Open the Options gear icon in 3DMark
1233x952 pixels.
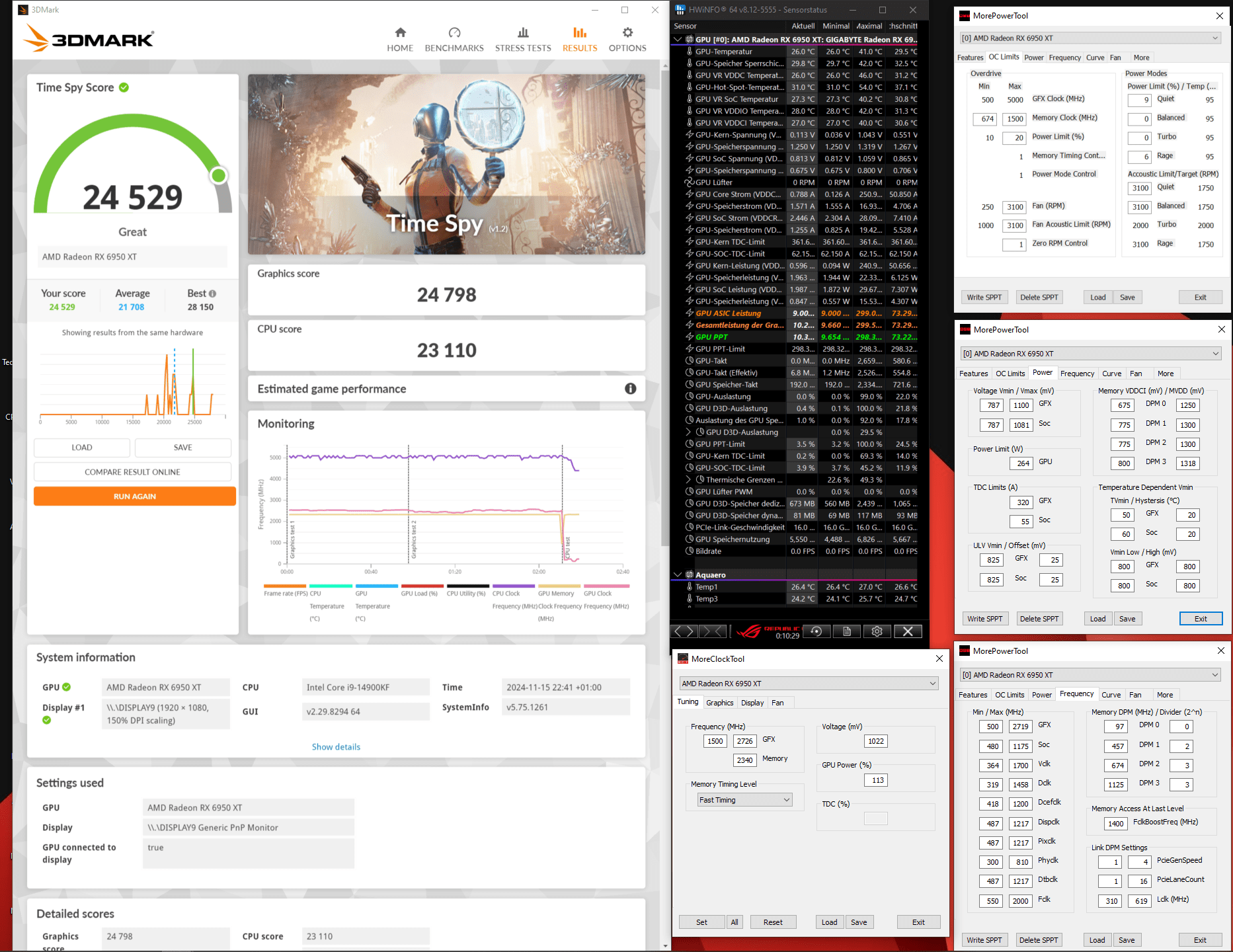[x=627, y=32]
